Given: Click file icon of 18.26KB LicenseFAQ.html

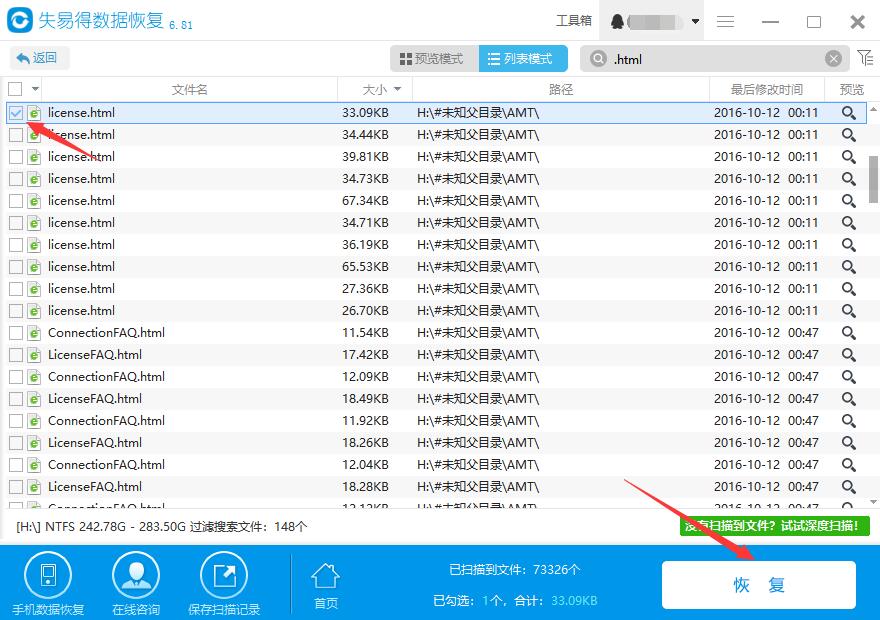Looking at the screenshot, I should (34, 443).
